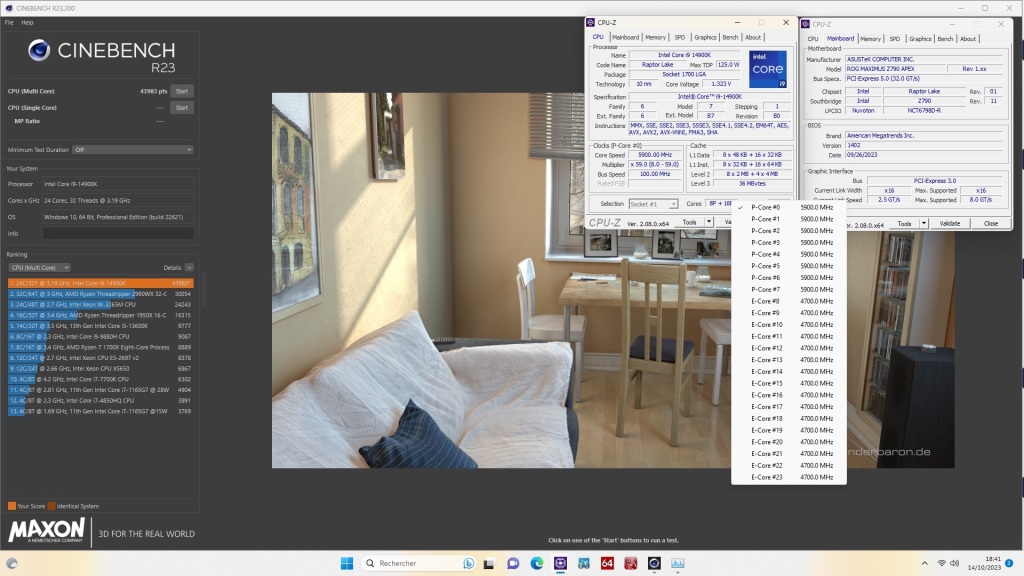The image size is (1024, 576).
Task: Click the Cinebench R23 logo icon
Action: (39, 50)
